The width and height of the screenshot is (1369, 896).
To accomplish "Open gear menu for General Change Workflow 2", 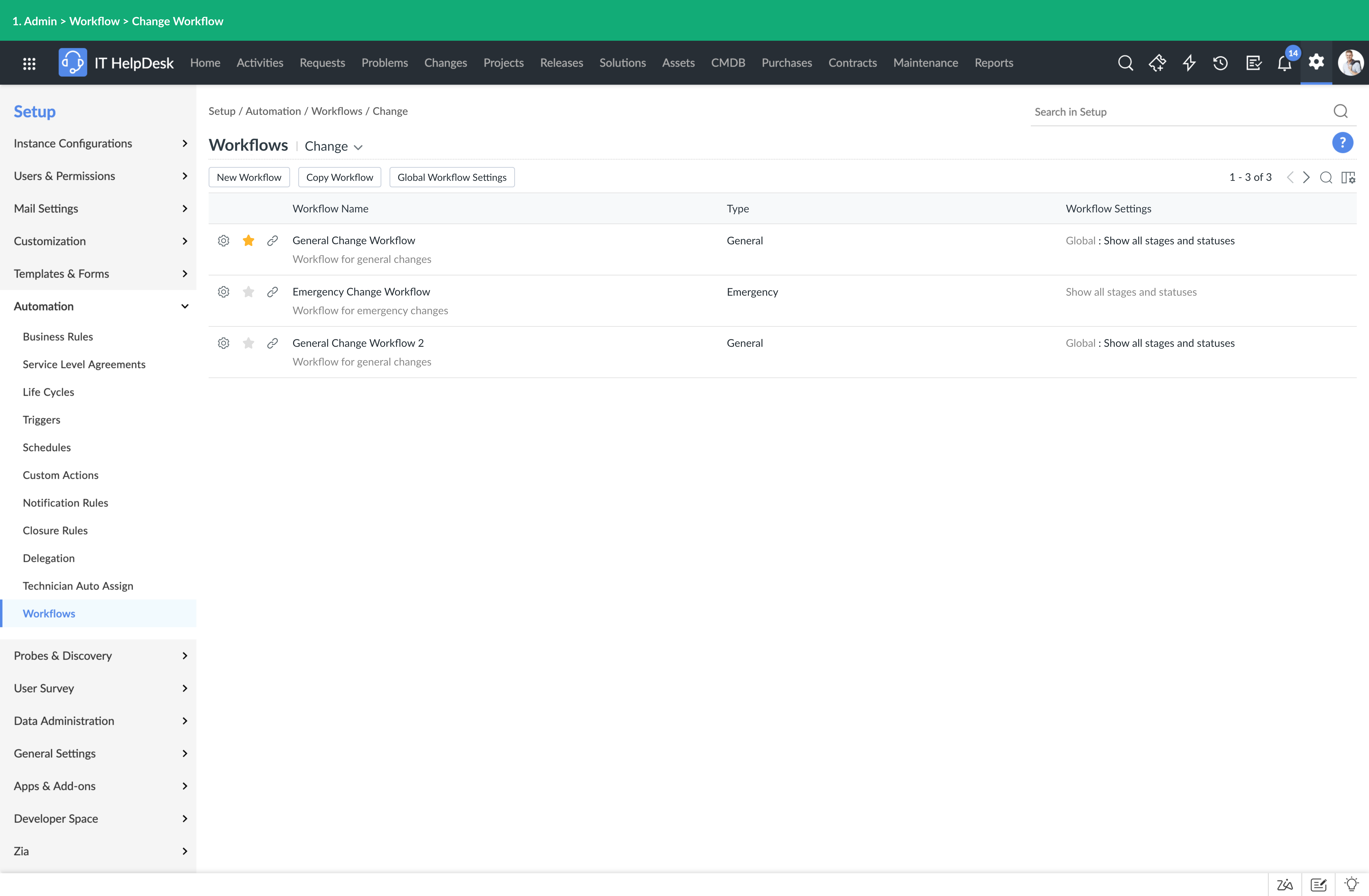I will click(x=224, y=343).
